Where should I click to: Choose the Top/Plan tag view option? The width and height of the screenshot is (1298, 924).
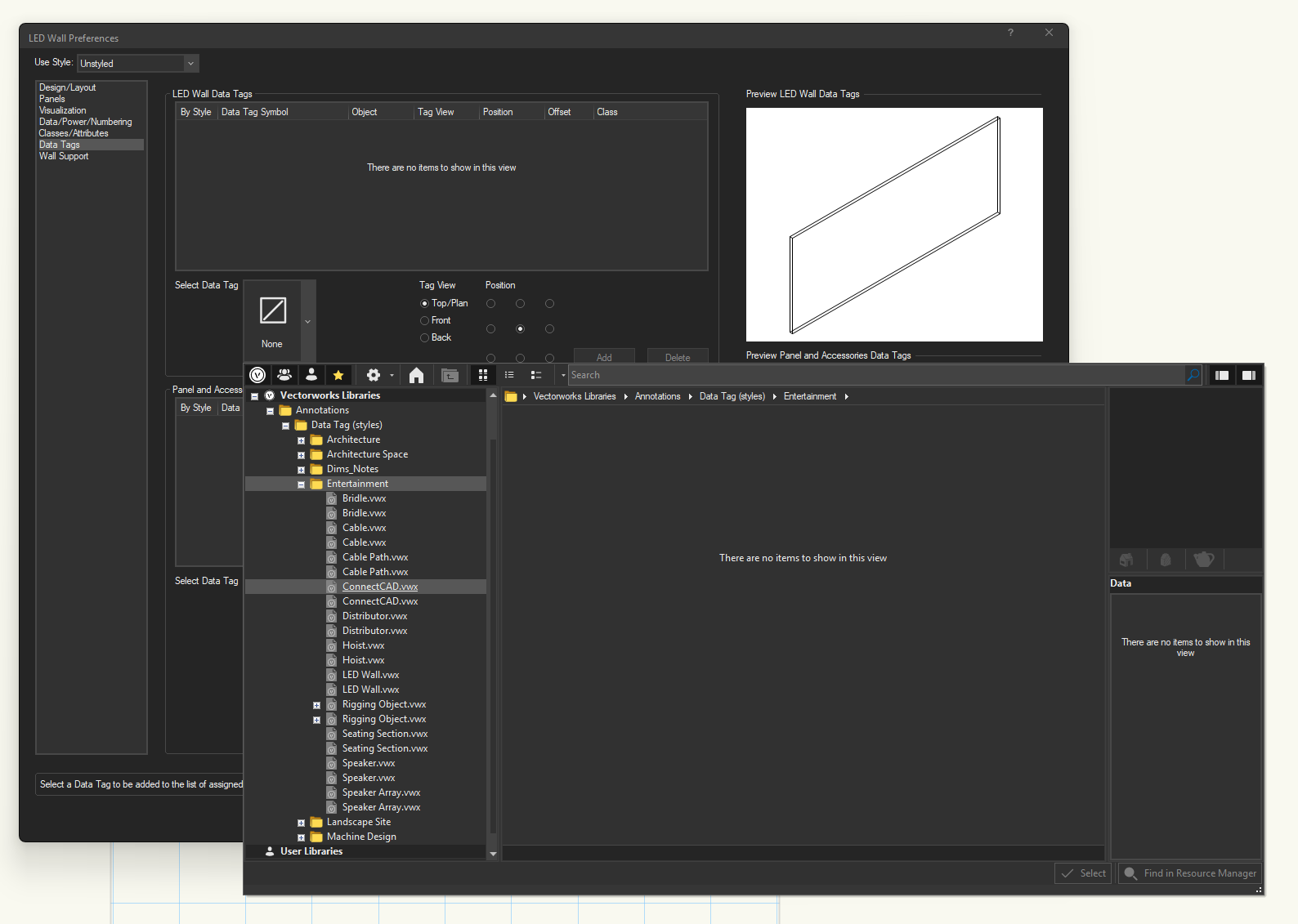[x=424, y=304]
